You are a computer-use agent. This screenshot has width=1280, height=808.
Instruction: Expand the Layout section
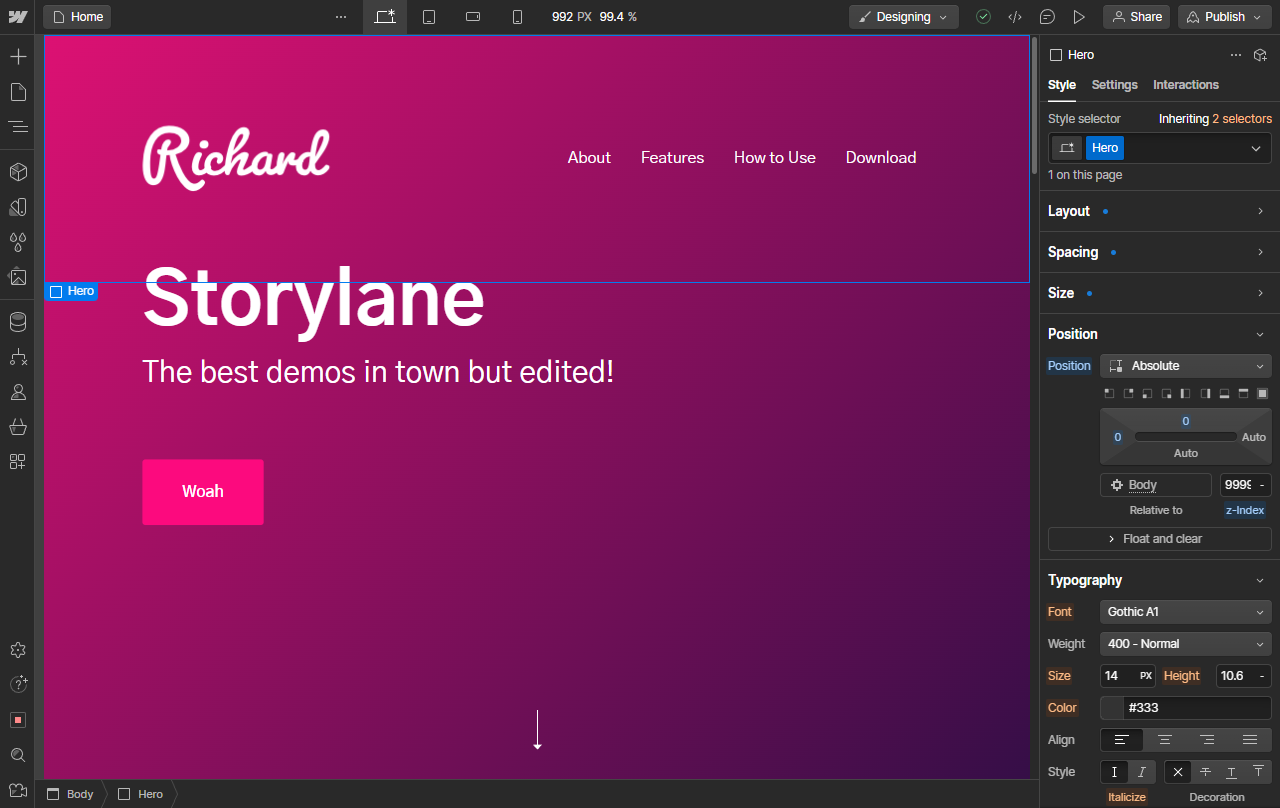[1160, 211]
